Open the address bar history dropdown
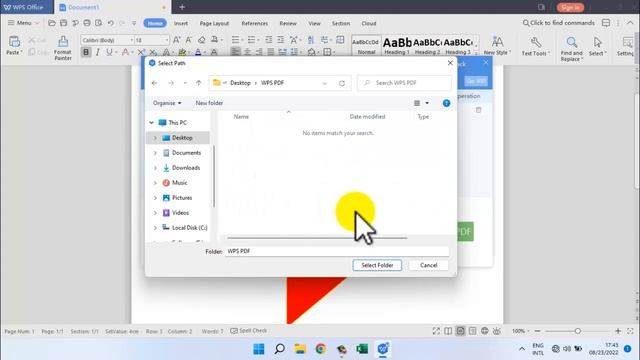This screenshot has width=640, height=360. click(324, 83)
